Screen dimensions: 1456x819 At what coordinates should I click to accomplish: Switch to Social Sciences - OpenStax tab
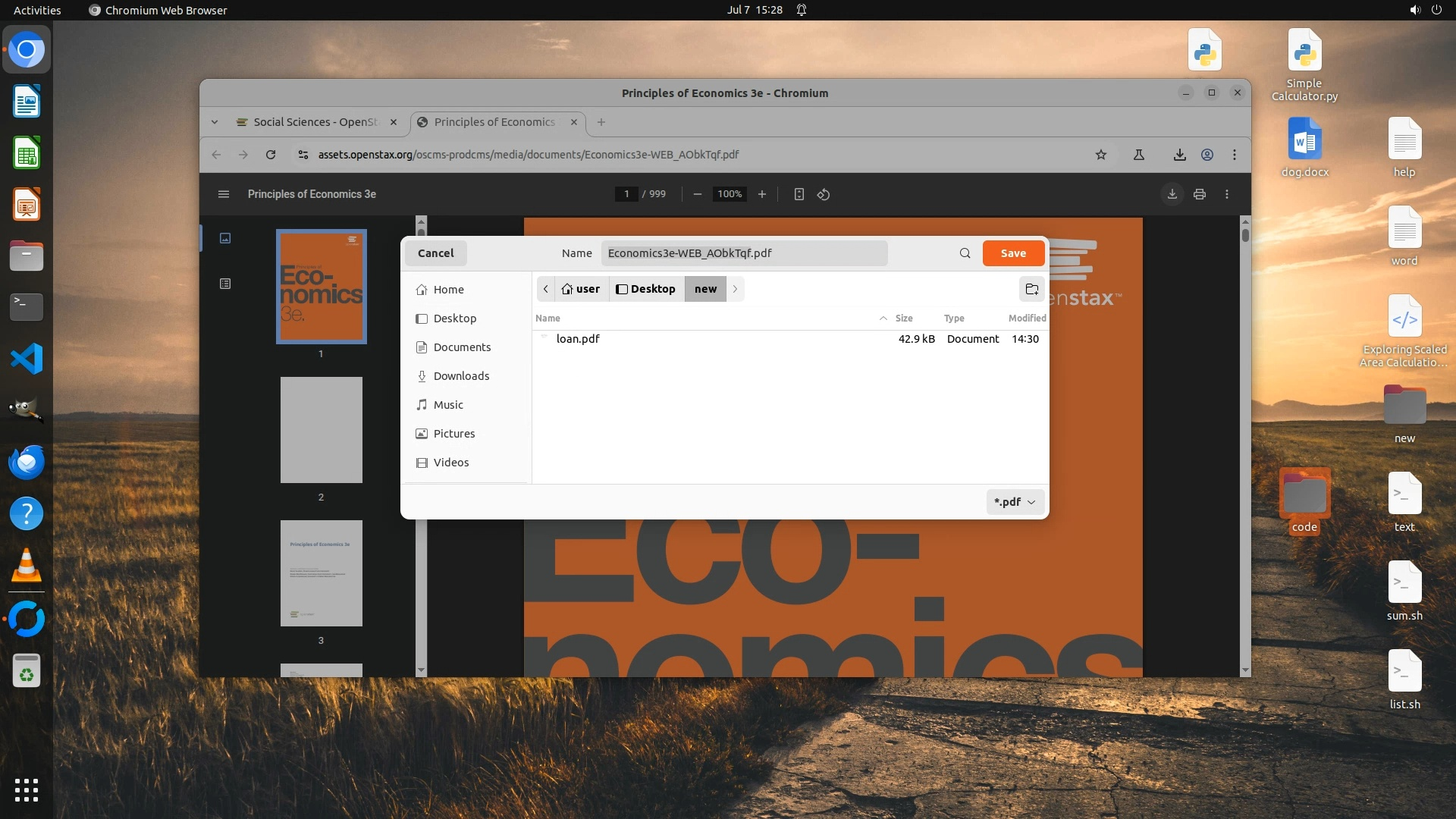[315, 122]
